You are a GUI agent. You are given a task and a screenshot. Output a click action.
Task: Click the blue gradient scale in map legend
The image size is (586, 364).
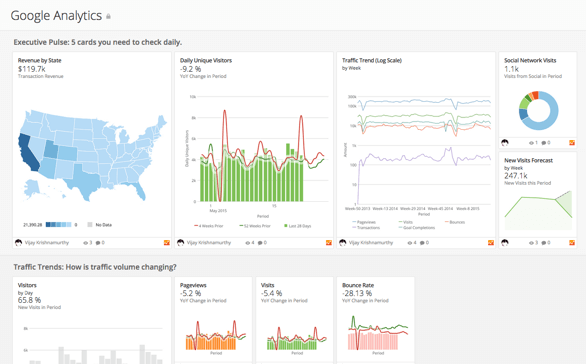click(59, 225)
